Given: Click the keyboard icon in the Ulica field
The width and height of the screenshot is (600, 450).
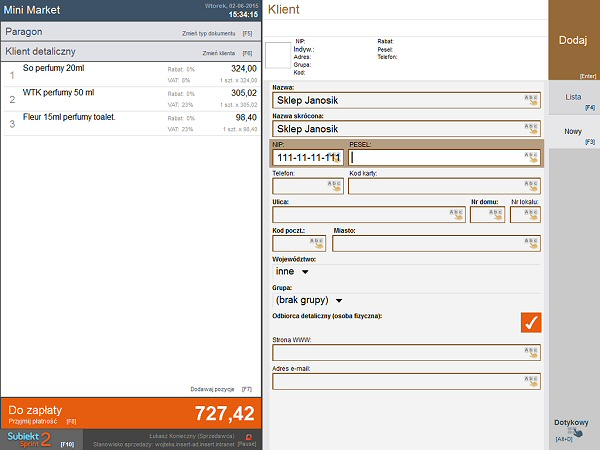Looking at the screenshot, I should 455,214.
